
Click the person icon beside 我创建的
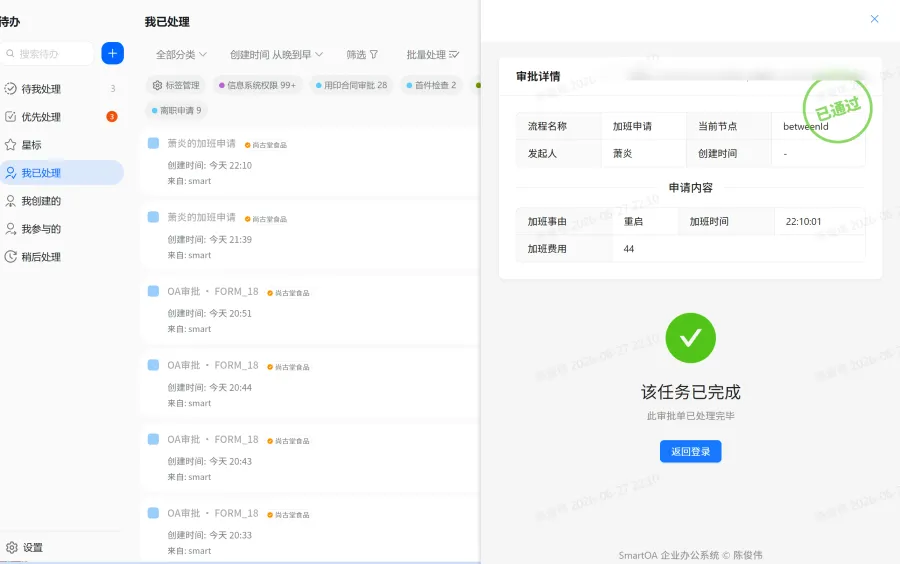pos(10,201)
